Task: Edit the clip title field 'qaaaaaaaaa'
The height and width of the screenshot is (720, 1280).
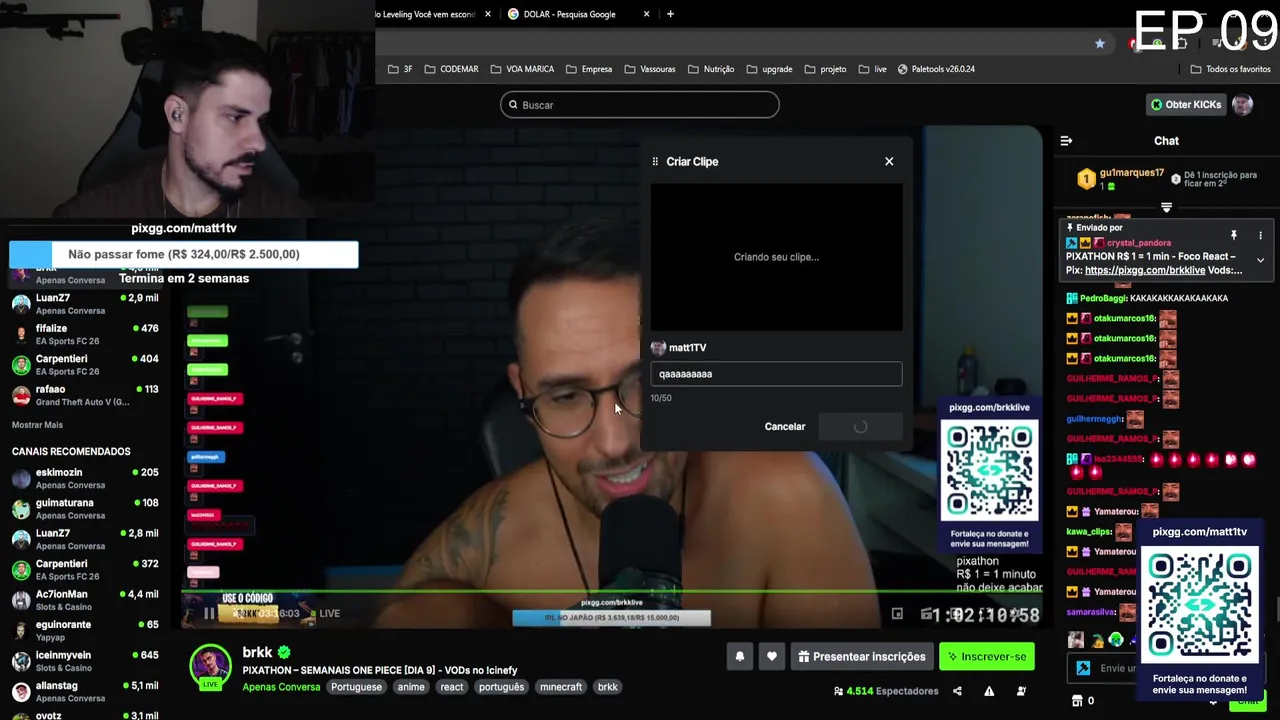Action: (x=776, y=374)
